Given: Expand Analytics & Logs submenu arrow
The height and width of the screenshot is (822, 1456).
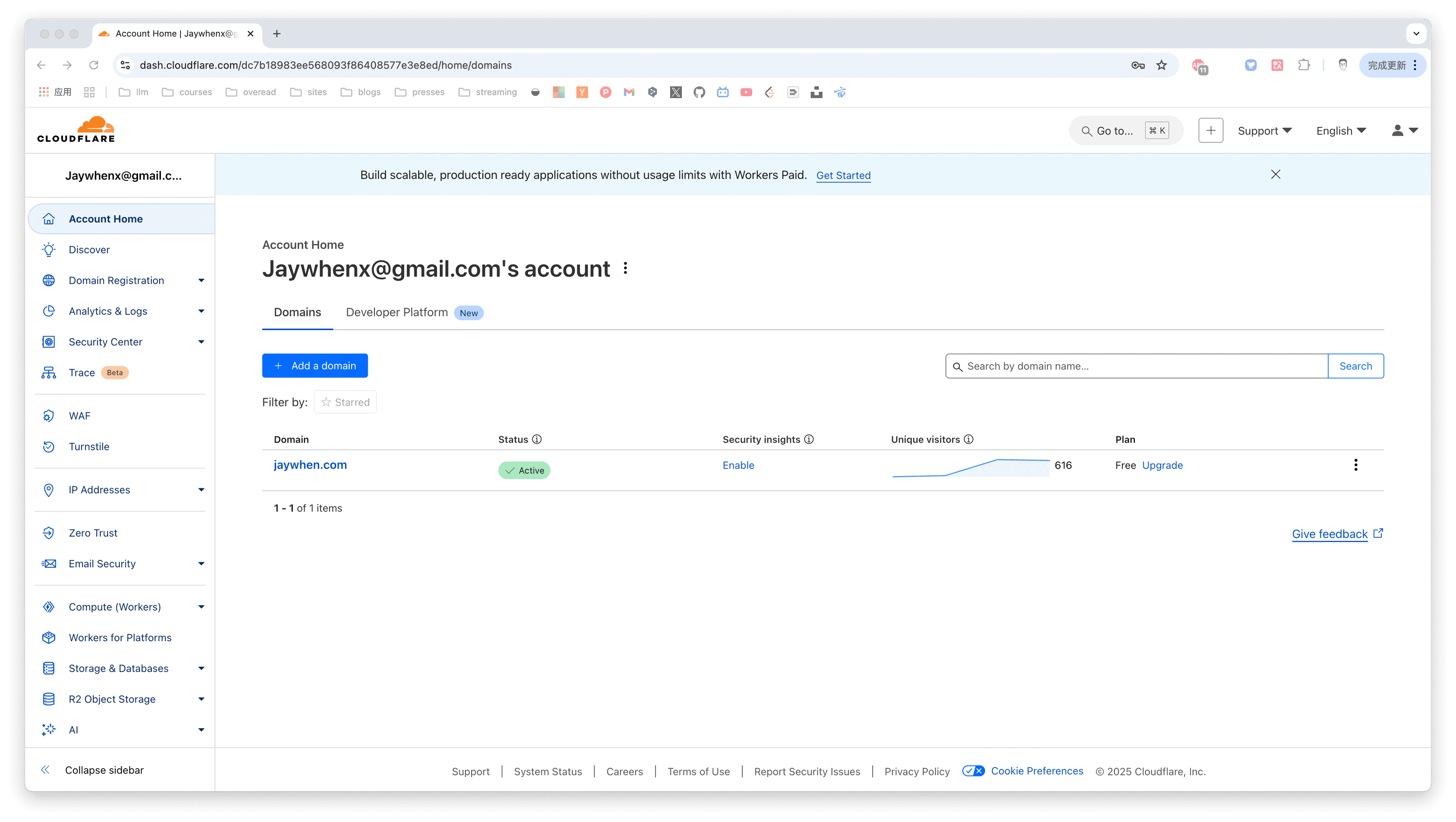Looking at the screenshot, I should 201,311.
